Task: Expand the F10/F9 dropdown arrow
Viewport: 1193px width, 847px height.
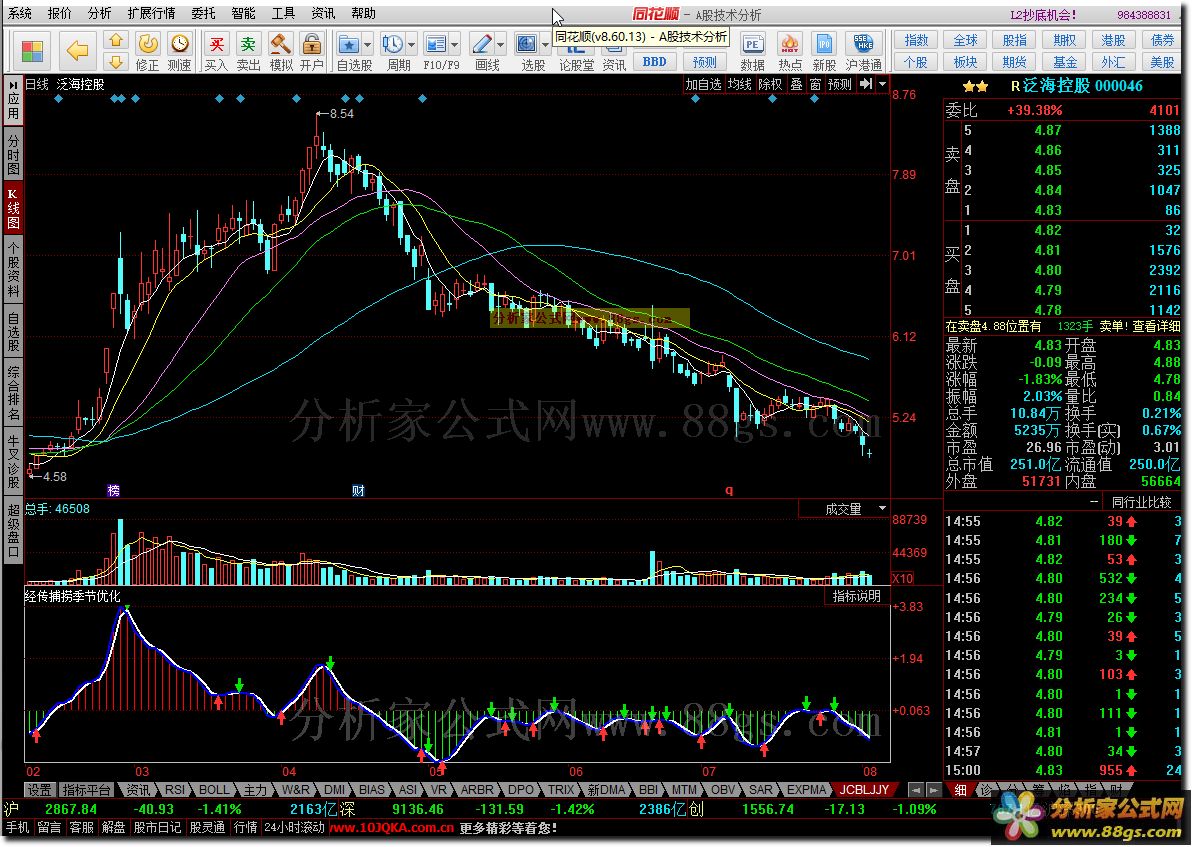Action: [x=454, y=44]
